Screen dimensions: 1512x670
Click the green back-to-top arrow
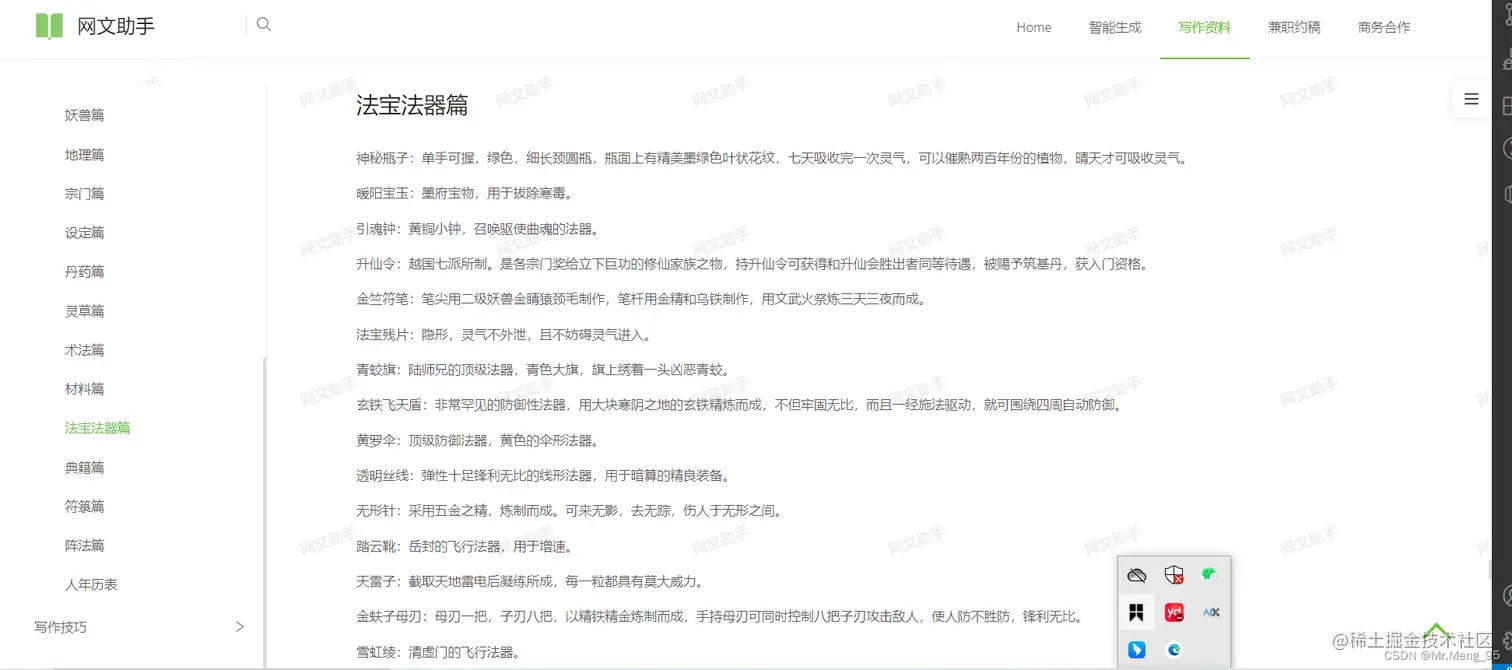pyautogui.click(x=1437, y=630)
